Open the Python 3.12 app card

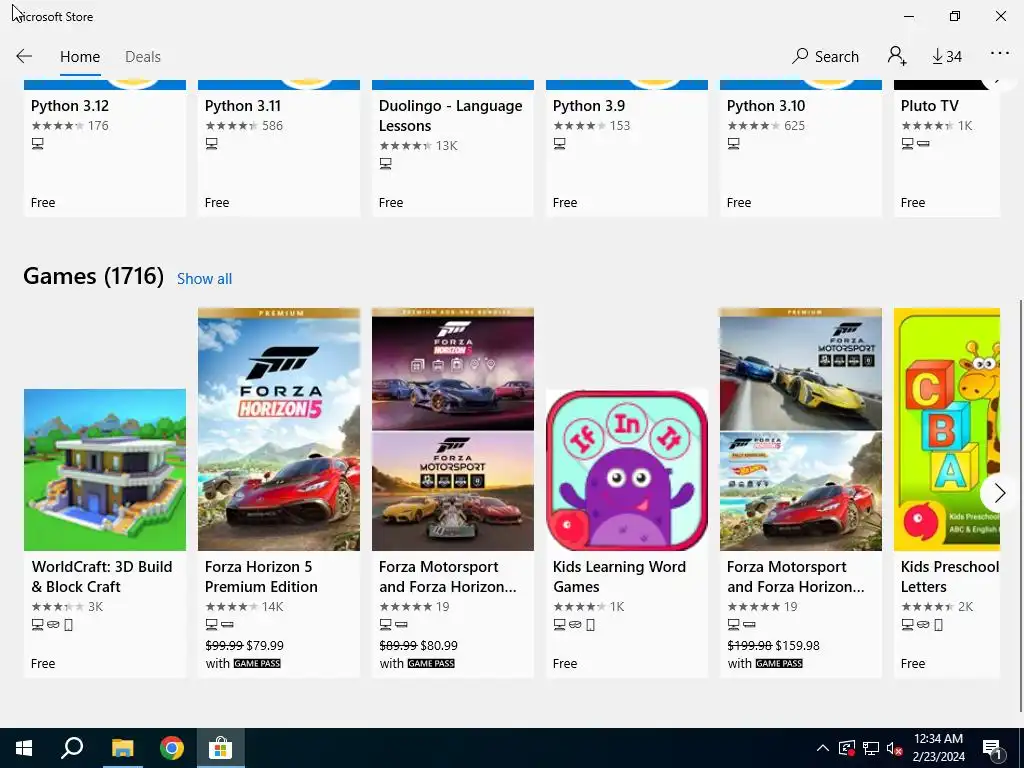click(104, 148)
